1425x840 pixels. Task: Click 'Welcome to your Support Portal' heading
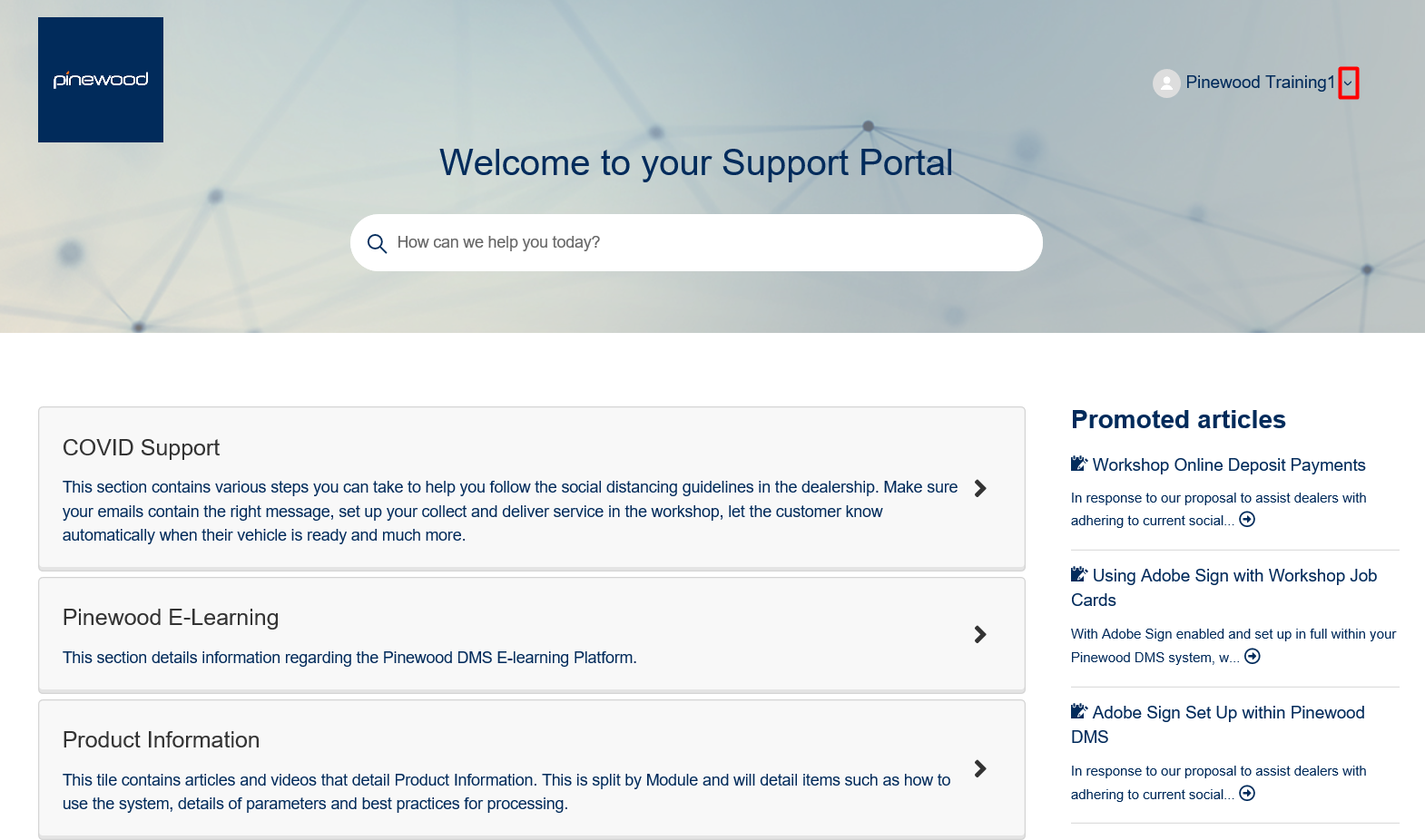point(696,163)
